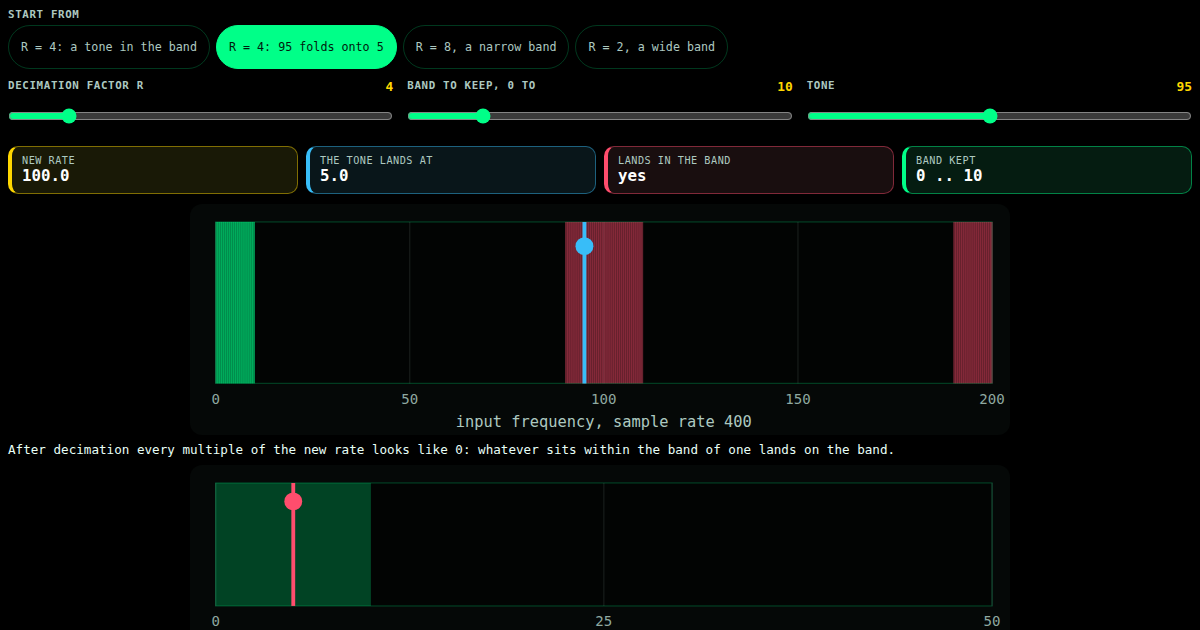Click the 150 tick label on the input axis
The height and width of the screenshot is (630, 1200).
point(798,399)
